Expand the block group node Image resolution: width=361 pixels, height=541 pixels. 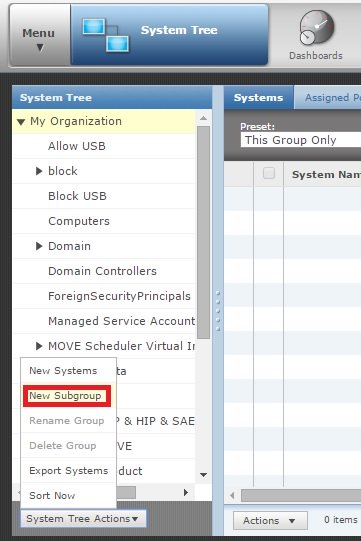[39, 171]
